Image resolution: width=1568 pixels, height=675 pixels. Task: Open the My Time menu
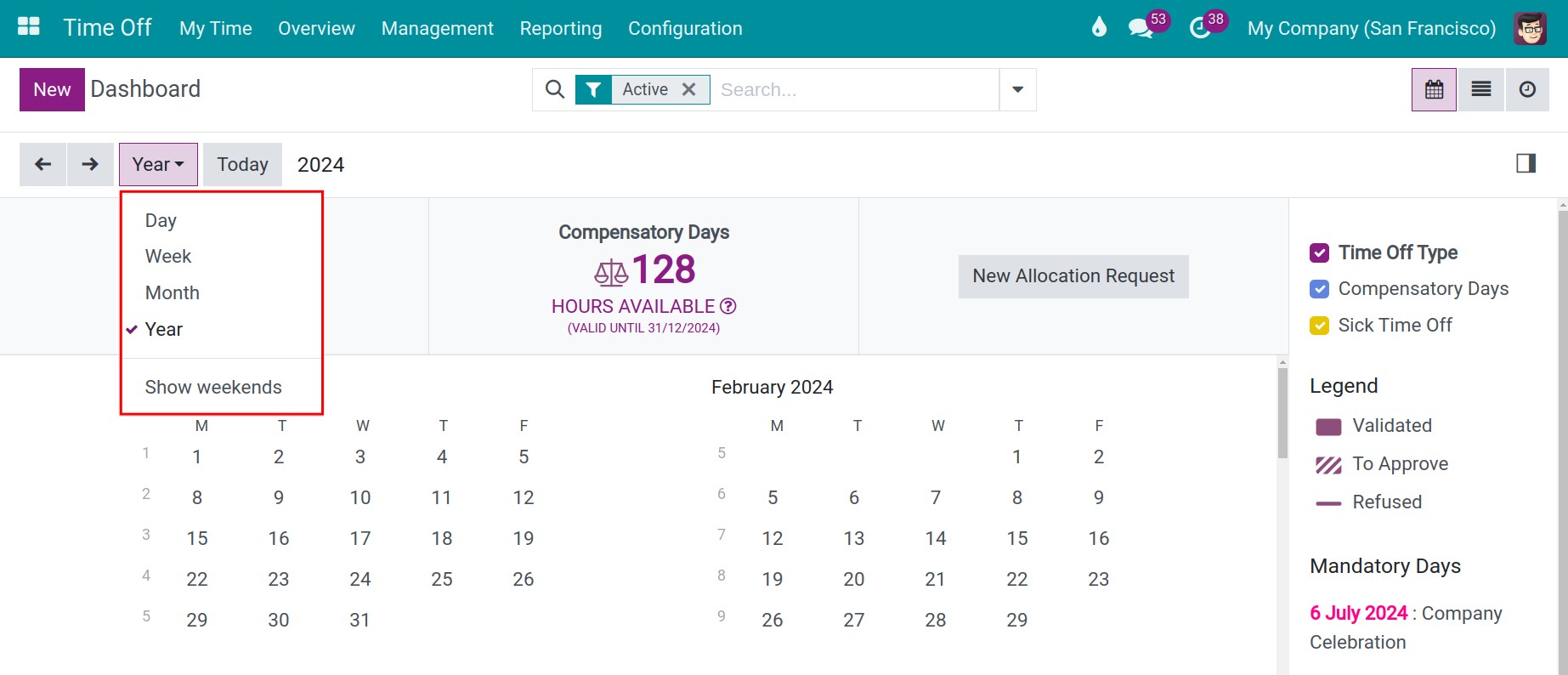(216, 28)
